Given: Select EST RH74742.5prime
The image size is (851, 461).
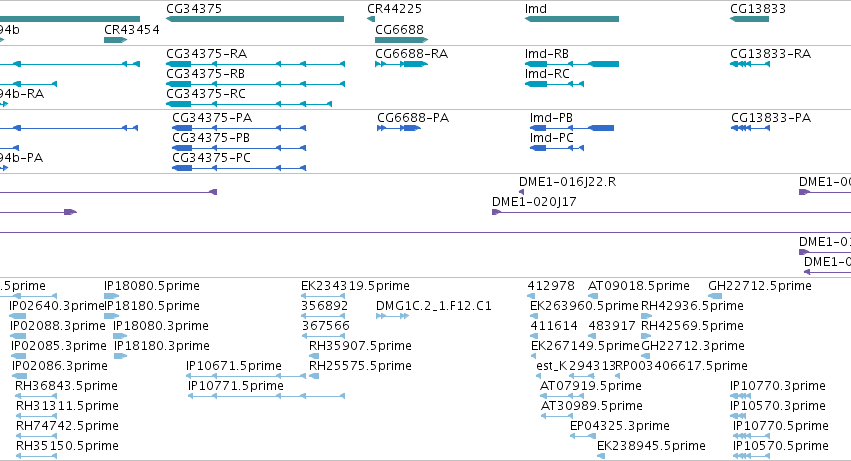Looking at the screenshot, I should (36, 437).
